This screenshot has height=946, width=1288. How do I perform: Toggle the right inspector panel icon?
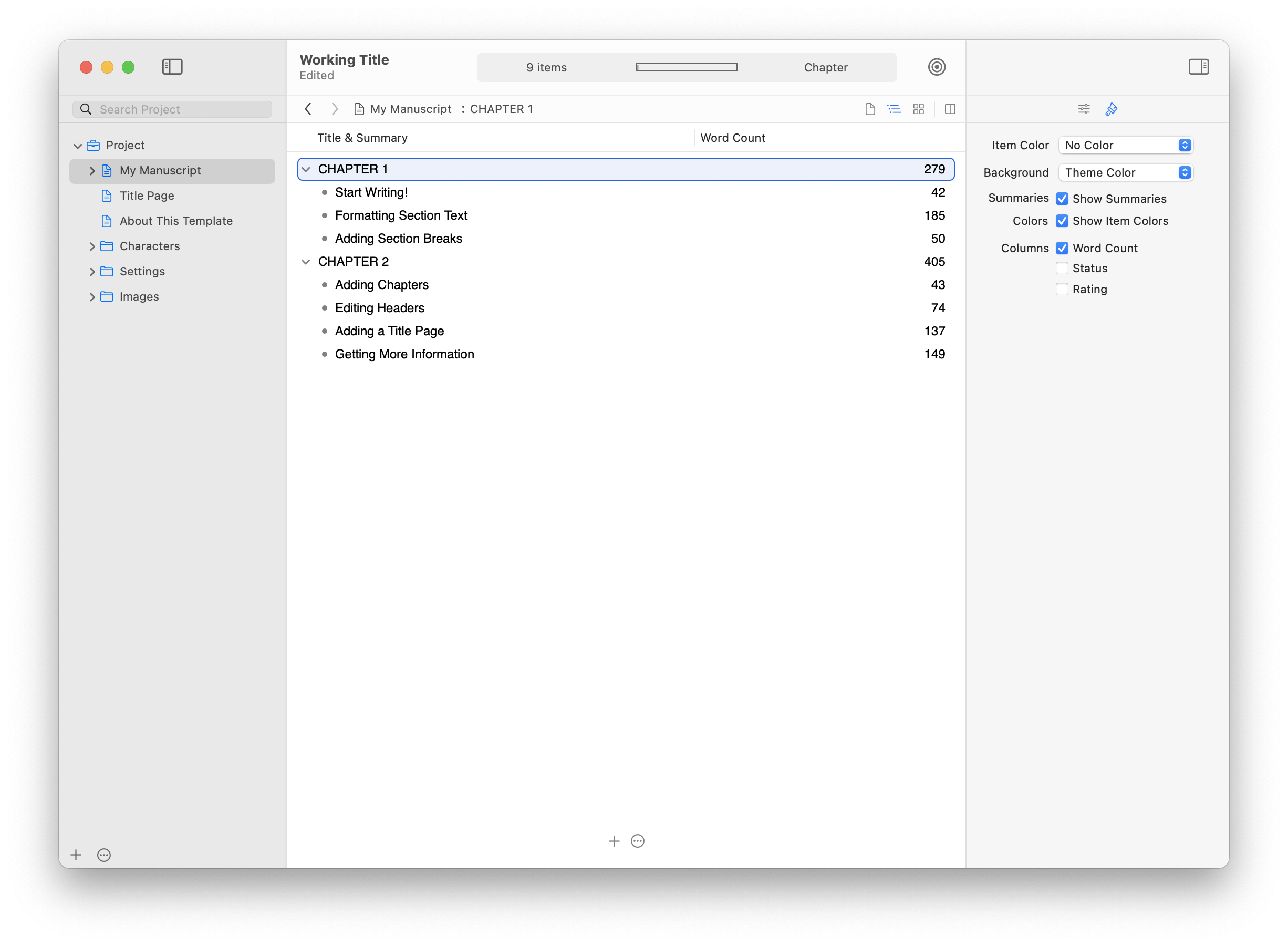[1198, 67]
